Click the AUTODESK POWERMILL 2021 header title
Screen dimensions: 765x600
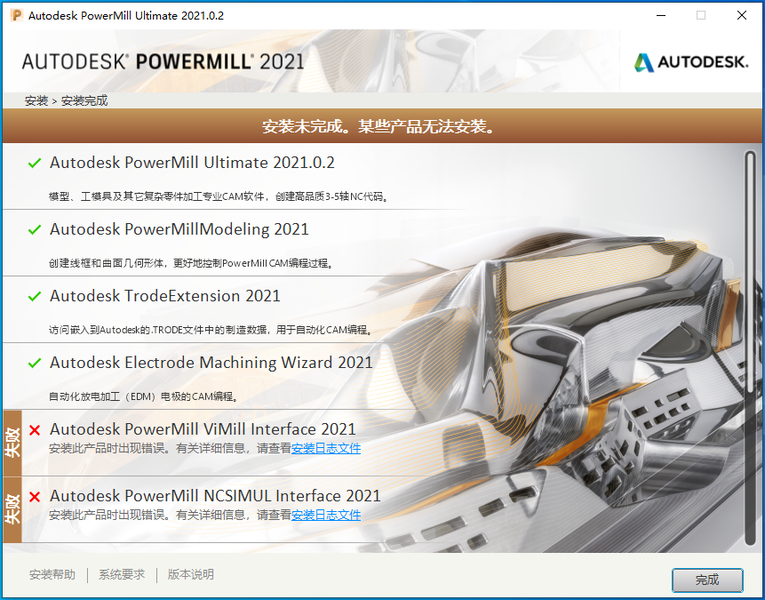163,62
